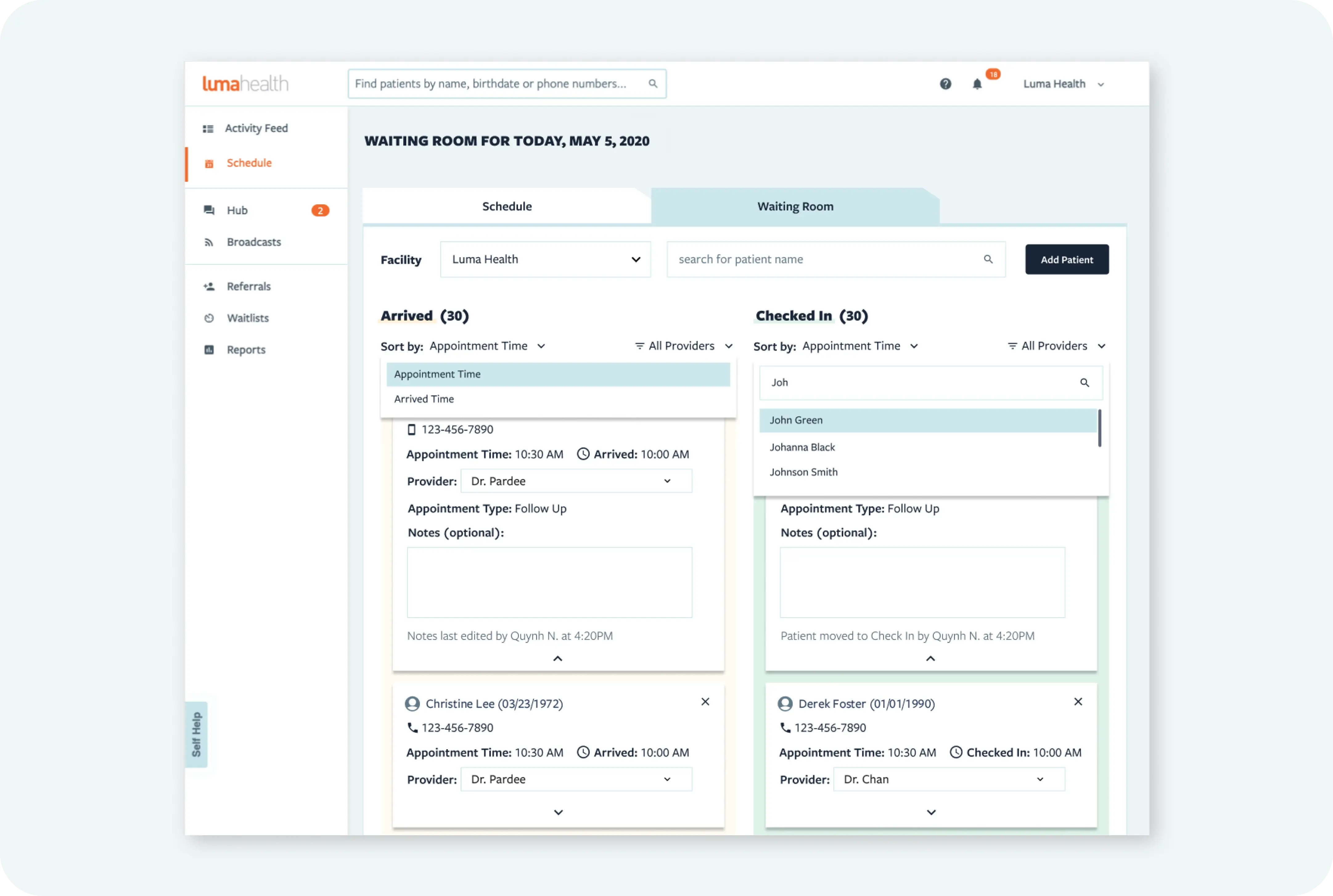1333x896 pixels.
Task: Switch to the Waiting Room tab
Action: tap(795, 206)
